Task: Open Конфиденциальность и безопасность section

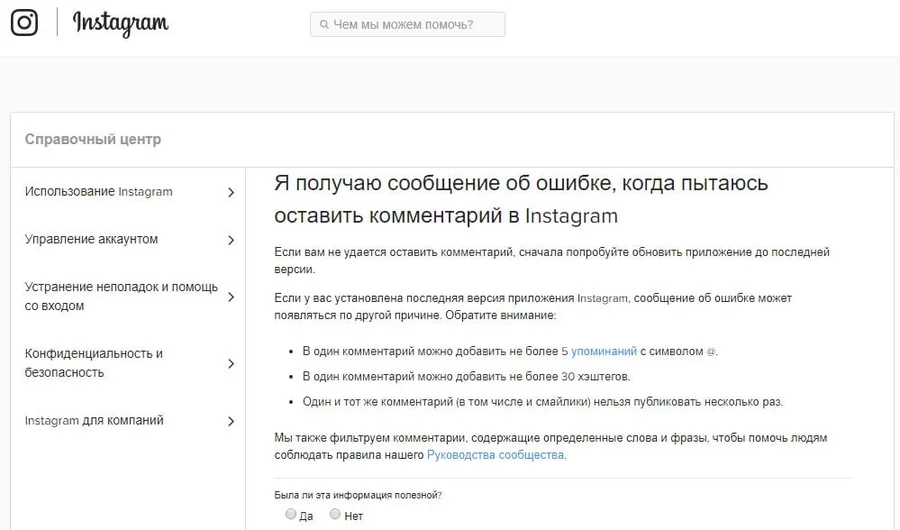Action: click(x=93, y=363)
